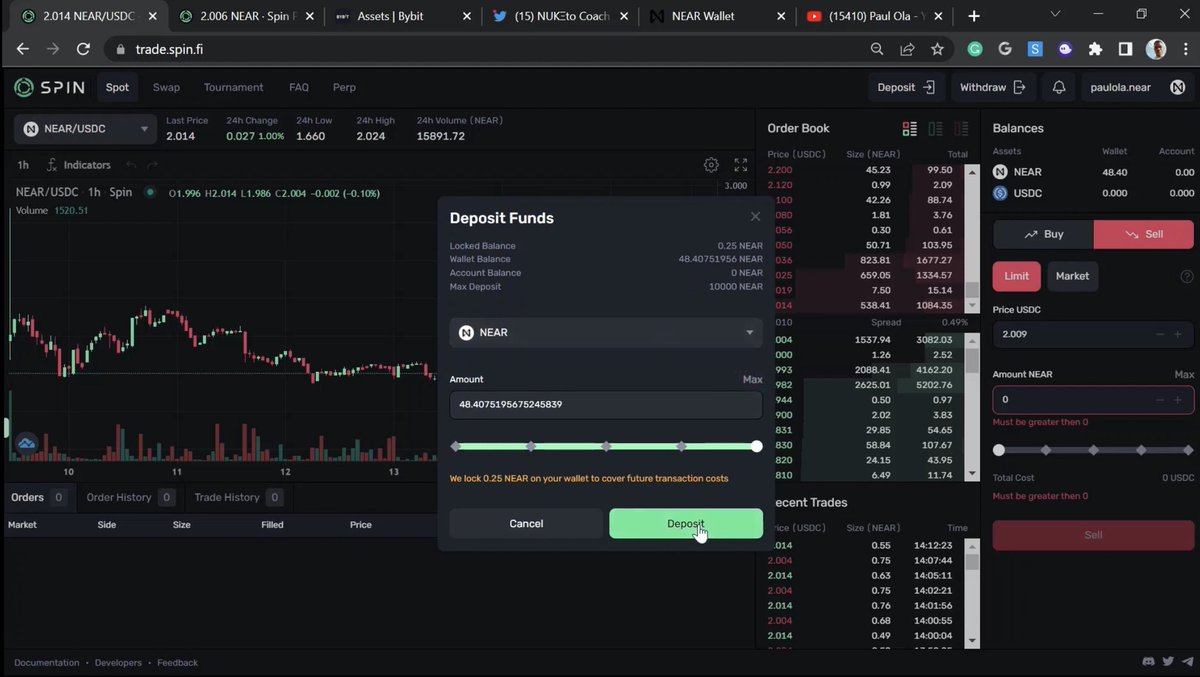Open the paulola.near account menu
This screenshot has width=1200, height=677.
[1137, 87]
